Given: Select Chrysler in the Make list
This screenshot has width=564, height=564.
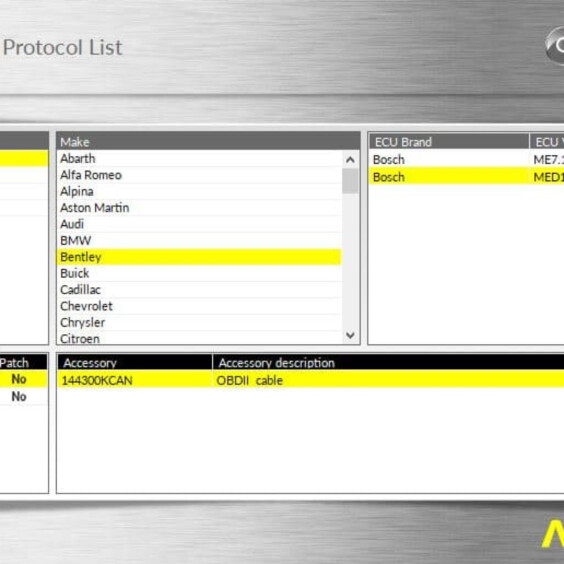Looking at the screenshot, I should (x=199, y=323).
